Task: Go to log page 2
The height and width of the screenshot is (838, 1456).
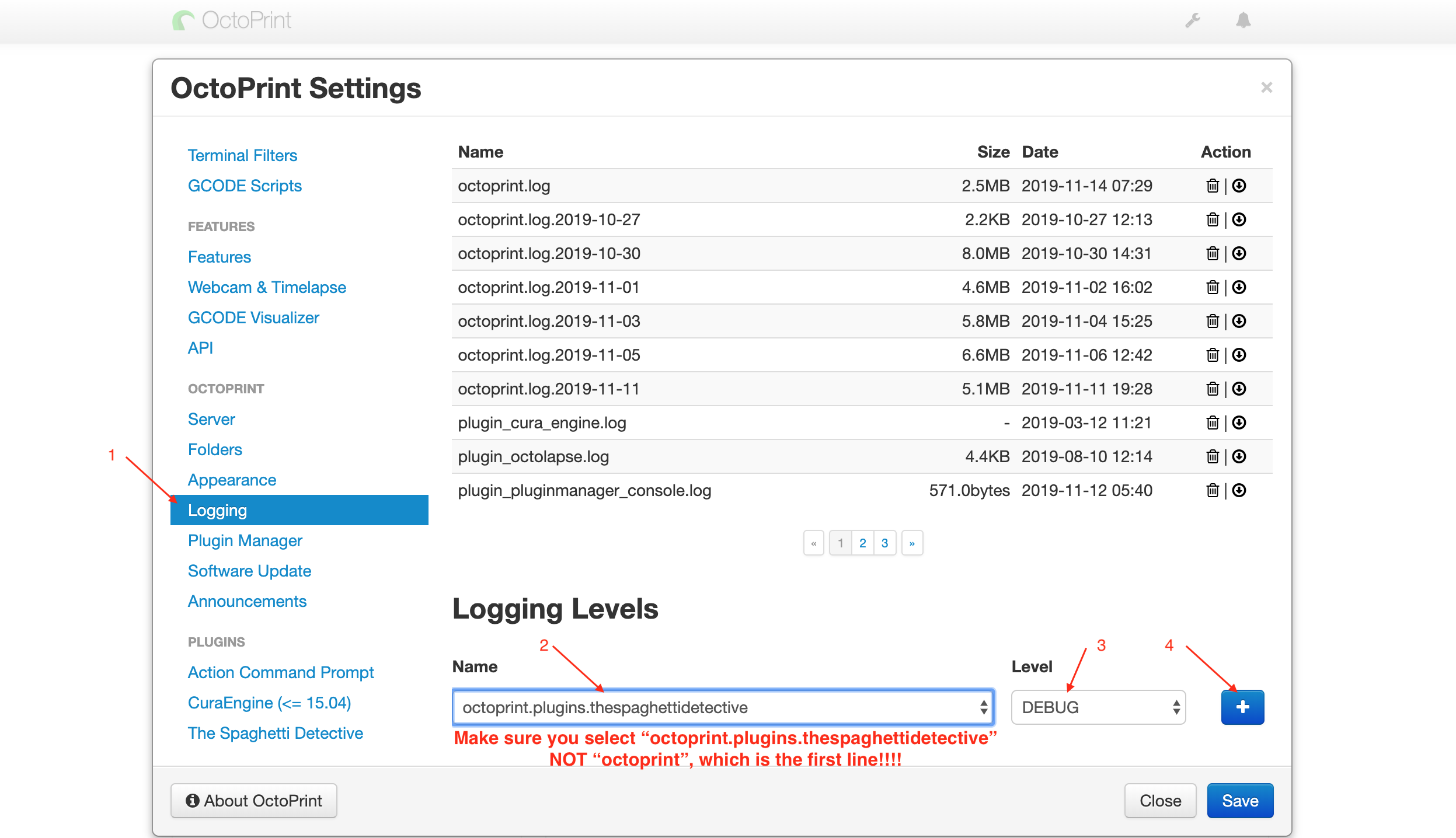Action: point(862,543)
